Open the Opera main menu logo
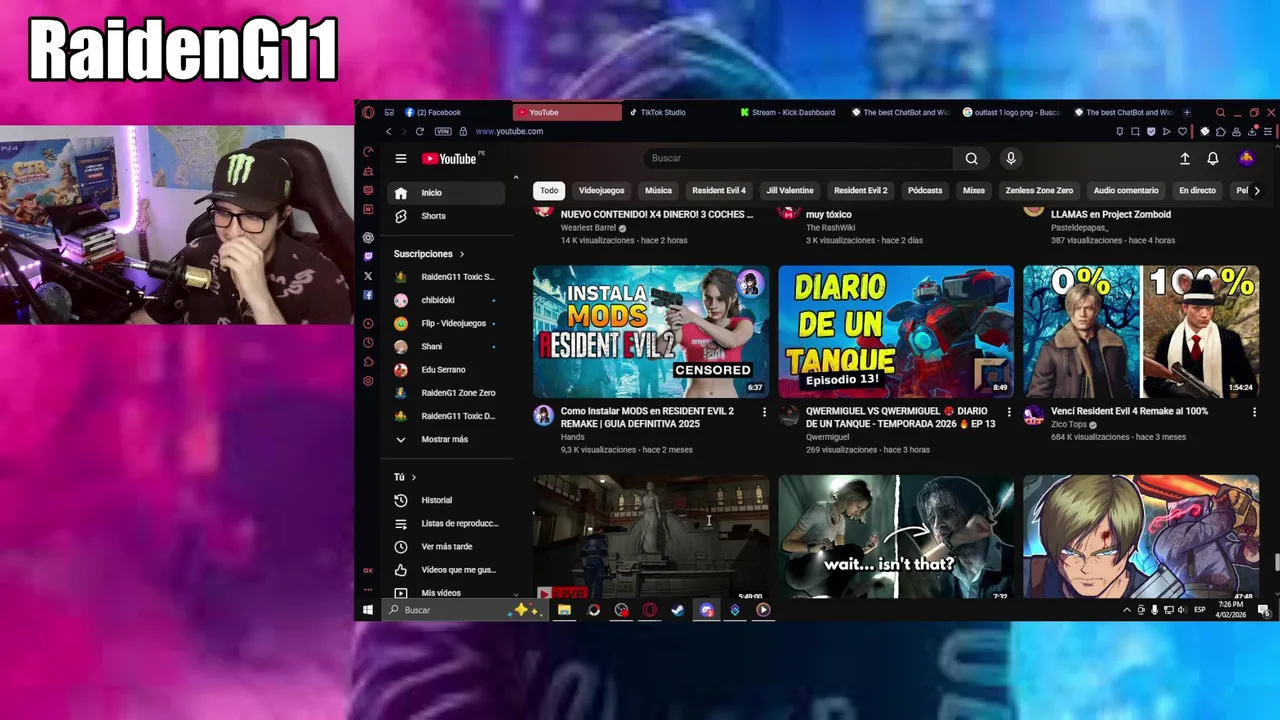This screenshot has height=720, width=1280. (x=368, y=112)
